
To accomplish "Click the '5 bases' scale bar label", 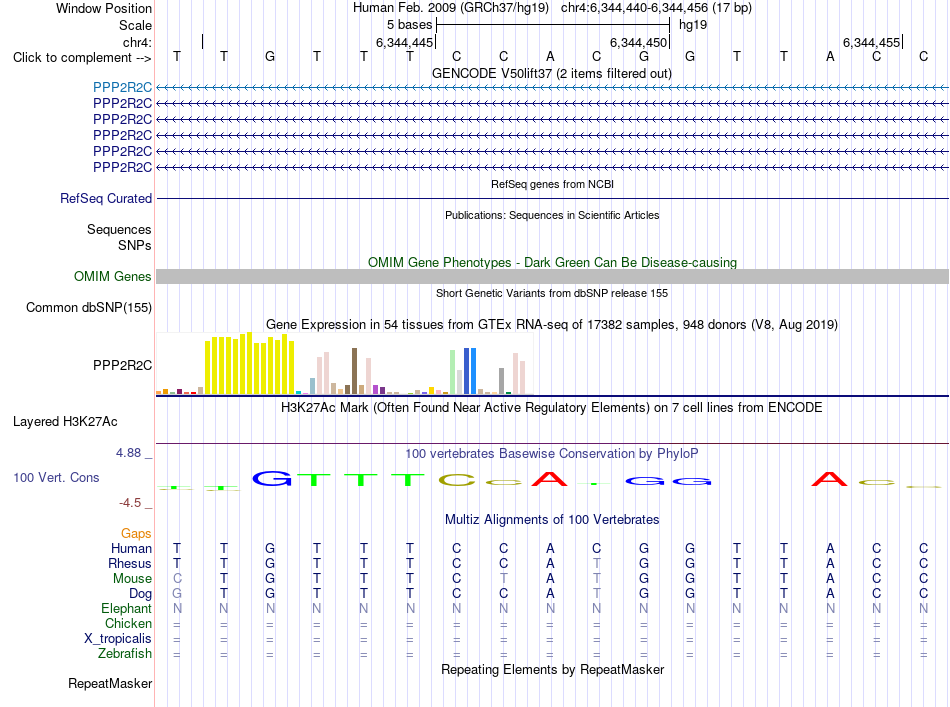I will point(410,25).
